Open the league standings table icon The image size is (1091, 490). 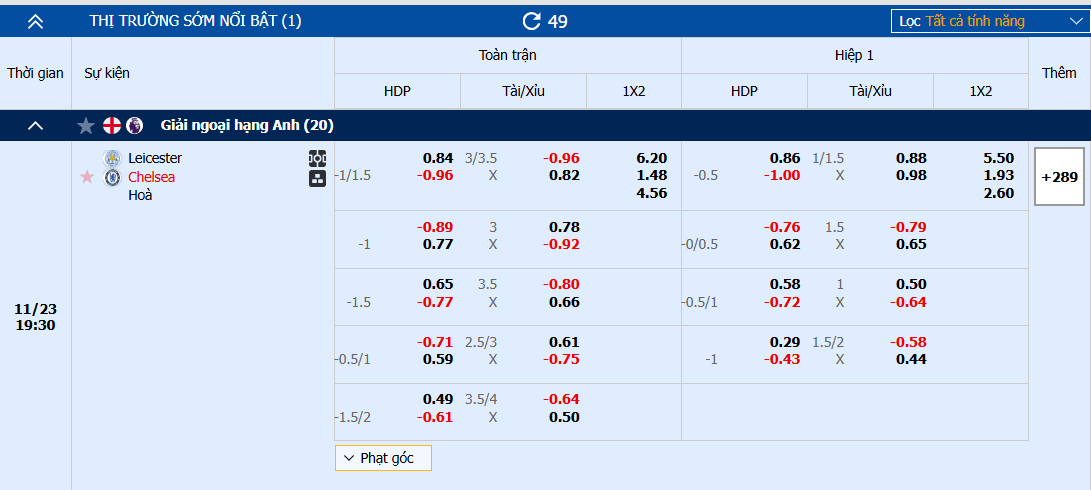coord(318,178)
